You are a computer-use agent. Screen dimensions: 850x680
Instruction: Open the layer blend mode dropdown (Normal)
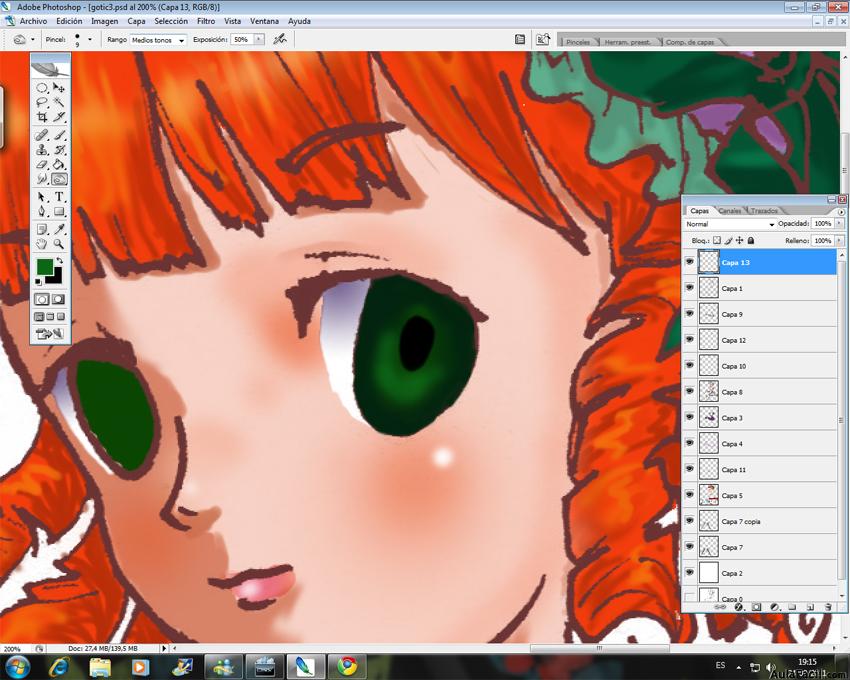click(x=730, y=224)
